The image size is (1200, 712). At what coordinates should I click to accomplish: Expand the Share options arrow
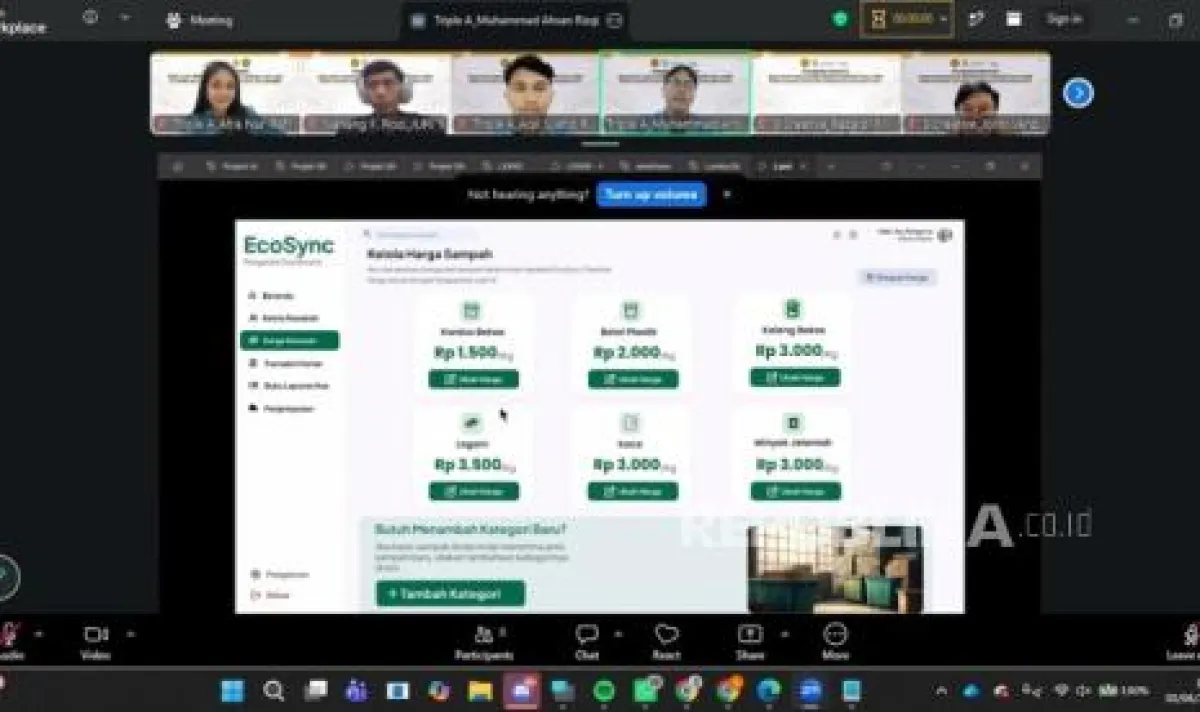(784, 633)
